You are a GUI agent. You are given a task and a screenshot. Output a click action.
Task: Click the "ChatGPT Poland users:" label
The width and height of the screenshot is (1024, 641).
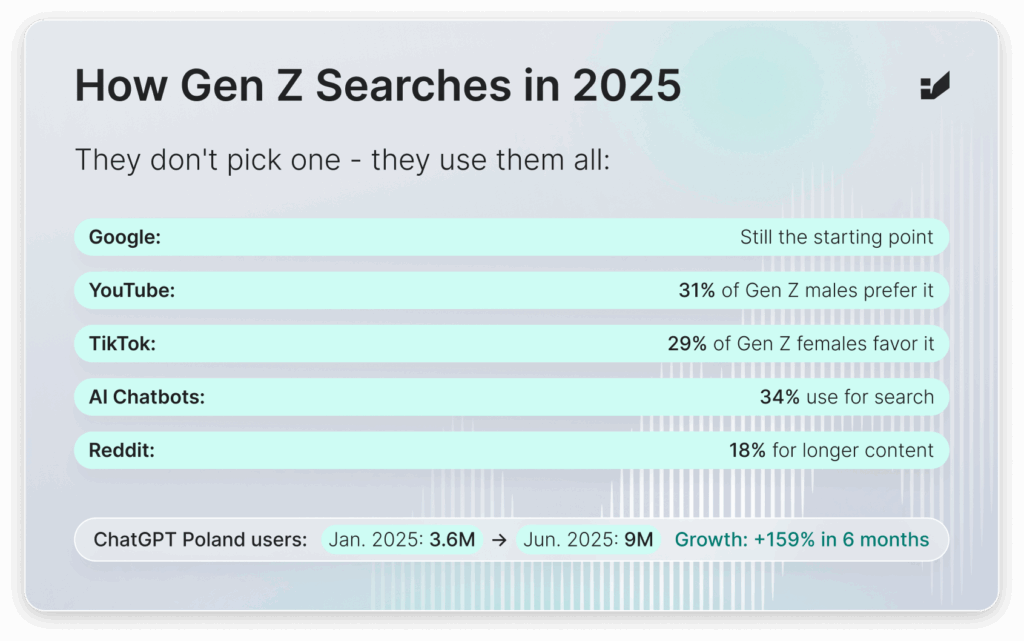pyautogui.click(x=200, y=540)
